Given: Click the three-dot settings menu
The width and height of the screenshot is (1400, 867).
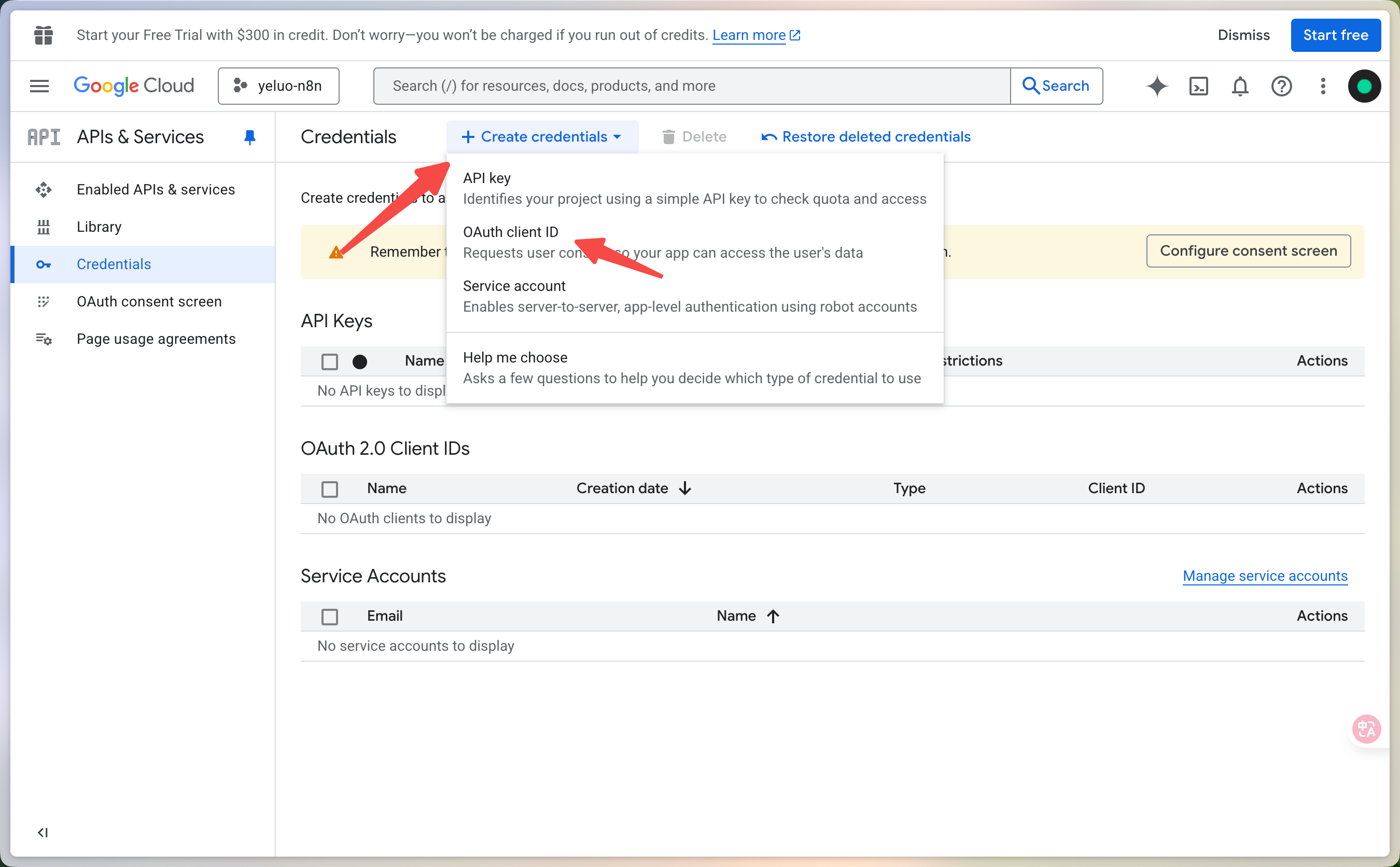Looking at the screenshot, I should click(1323, 86).
